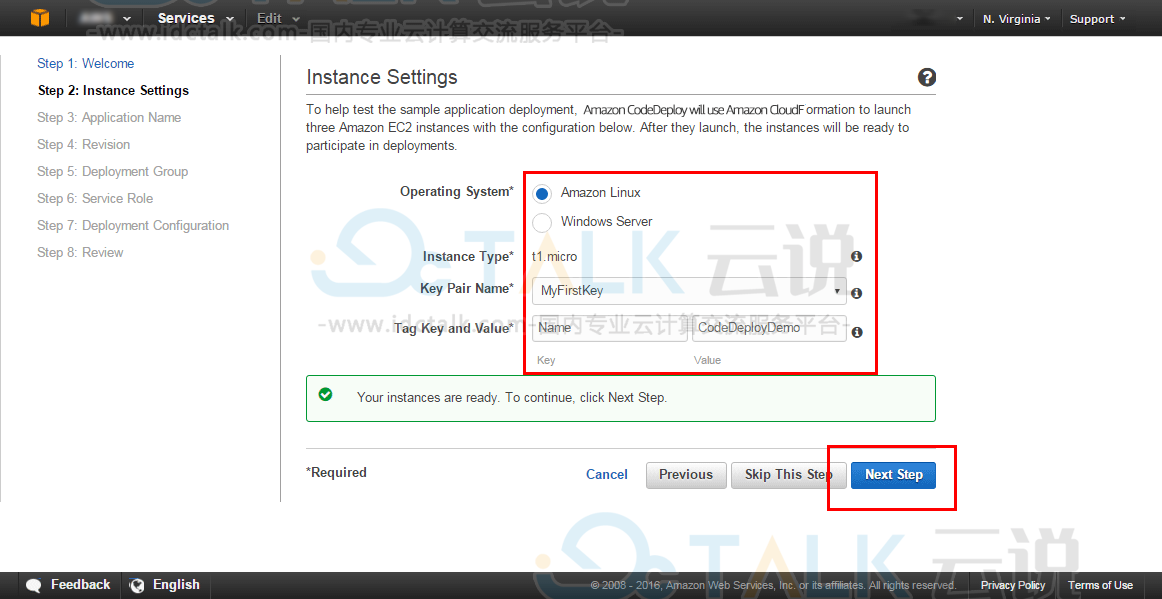1162x599 pixels.
Task: Select Step 5: Deployment Group
Action: click(113, 171)
